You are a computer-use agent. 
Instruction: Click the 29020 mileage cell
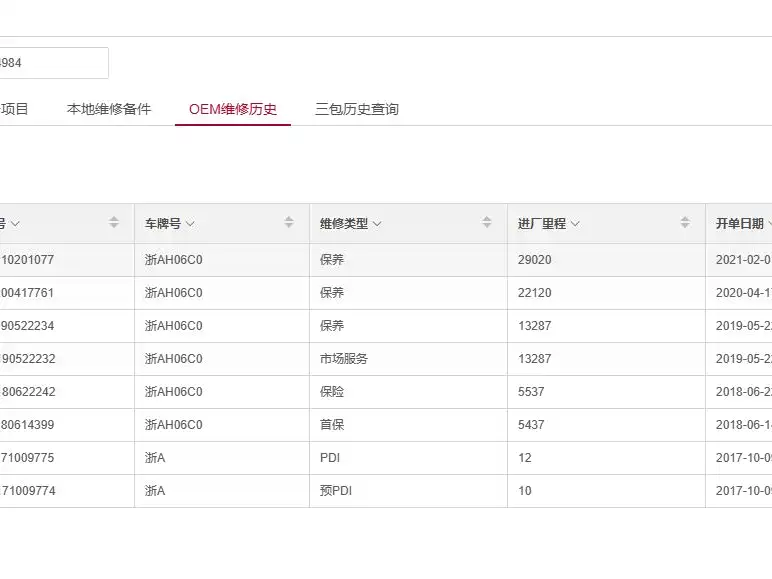[x=535, y=260]
